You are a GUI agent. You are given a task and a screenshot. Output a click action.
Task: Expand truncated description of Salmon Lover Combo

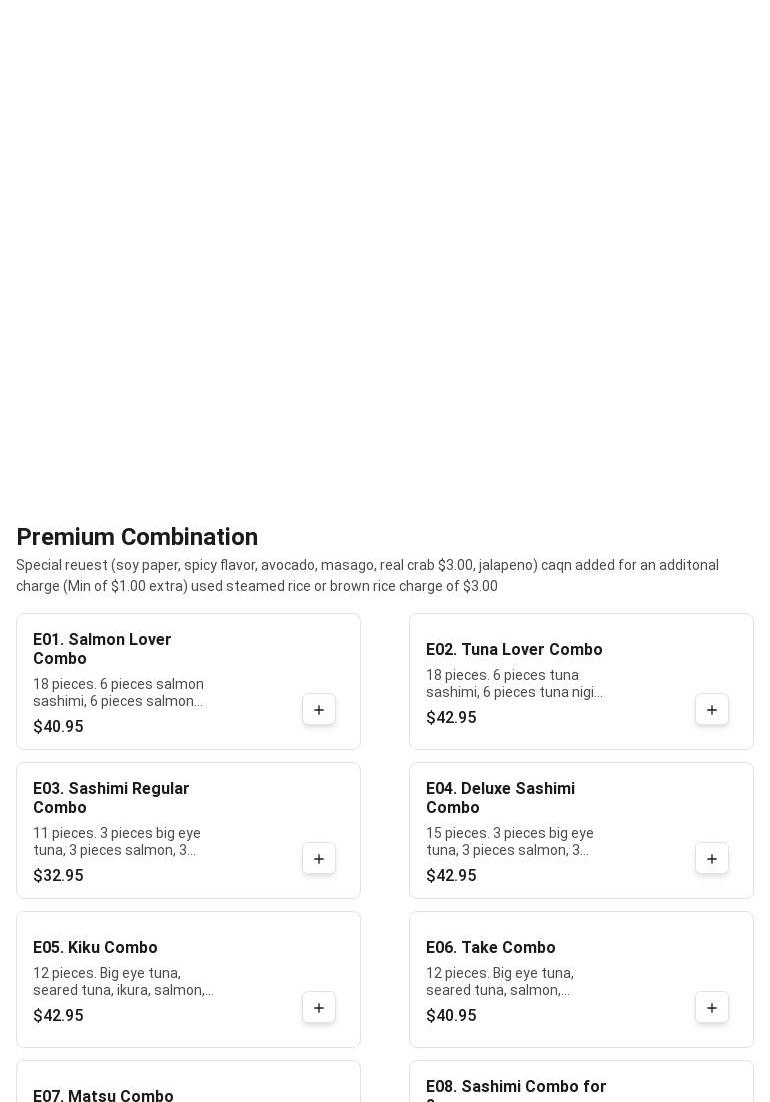click(118, 692)
